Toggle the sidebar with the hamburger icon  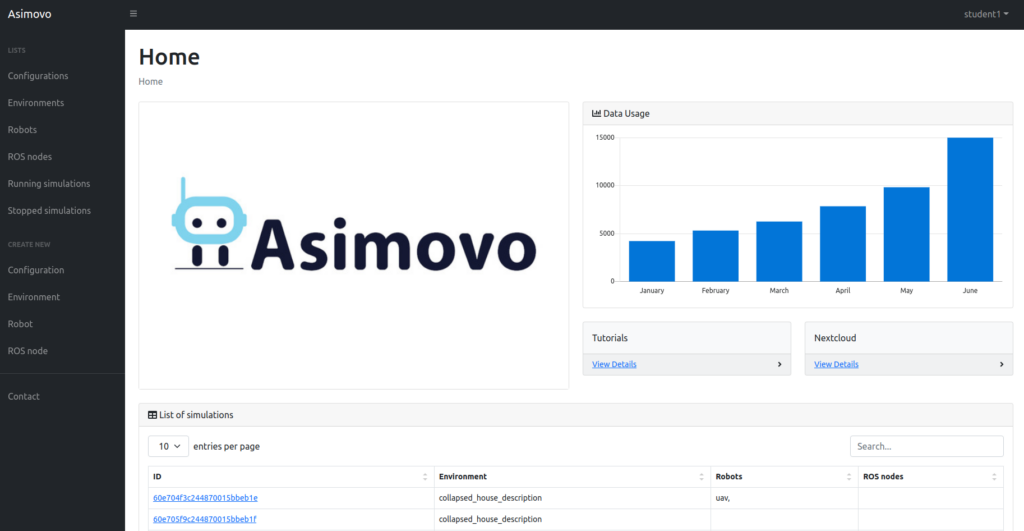click(133, 14)
